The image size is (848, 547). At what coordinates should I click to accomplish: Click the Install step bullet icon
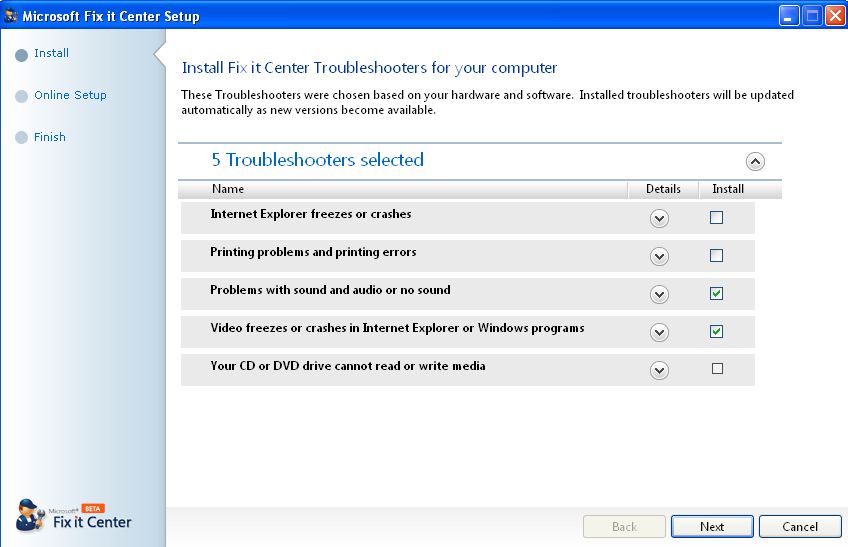click(x=22, y=55)
